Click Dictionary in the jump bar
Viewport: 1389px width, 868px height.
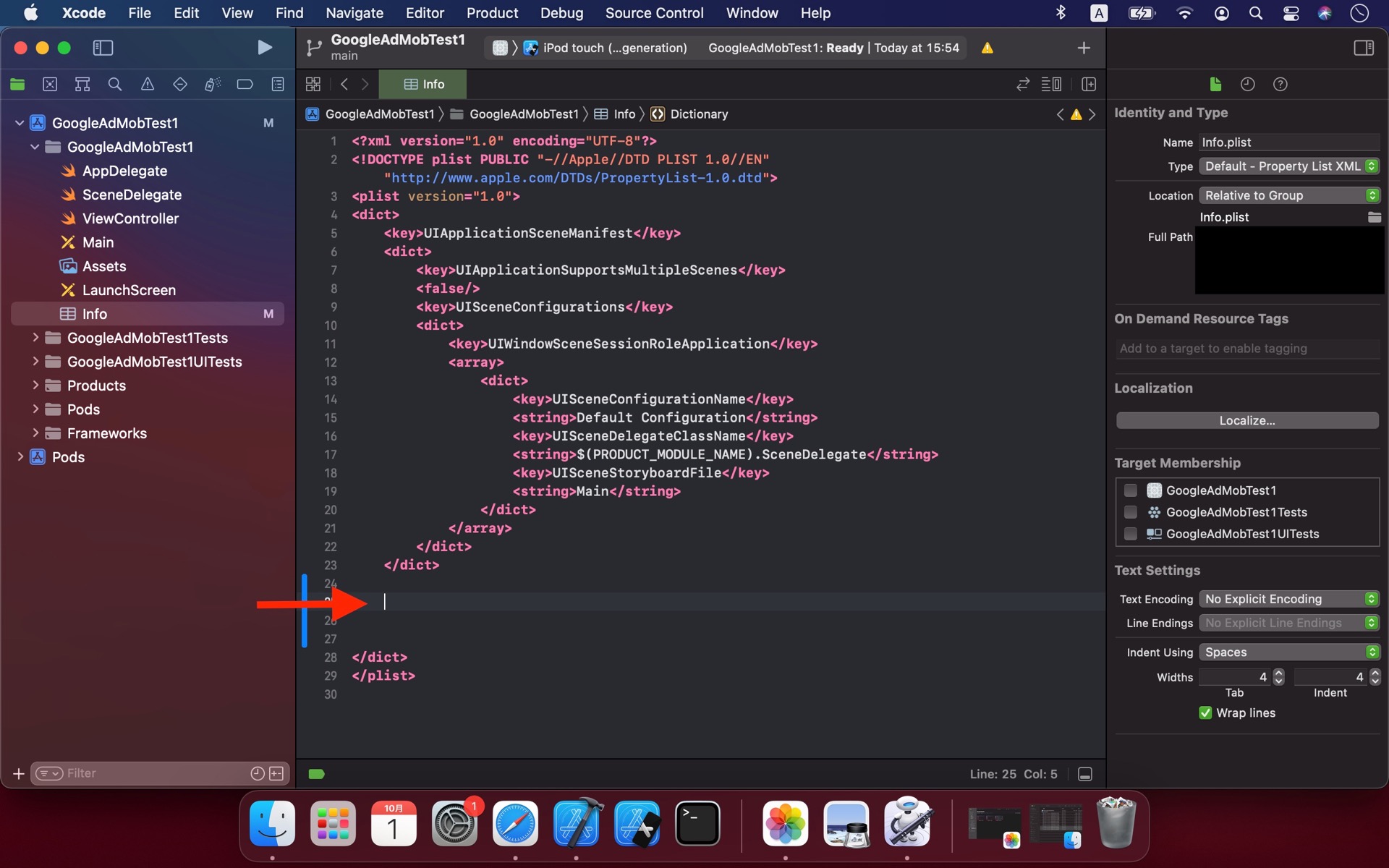coord(689,114)
